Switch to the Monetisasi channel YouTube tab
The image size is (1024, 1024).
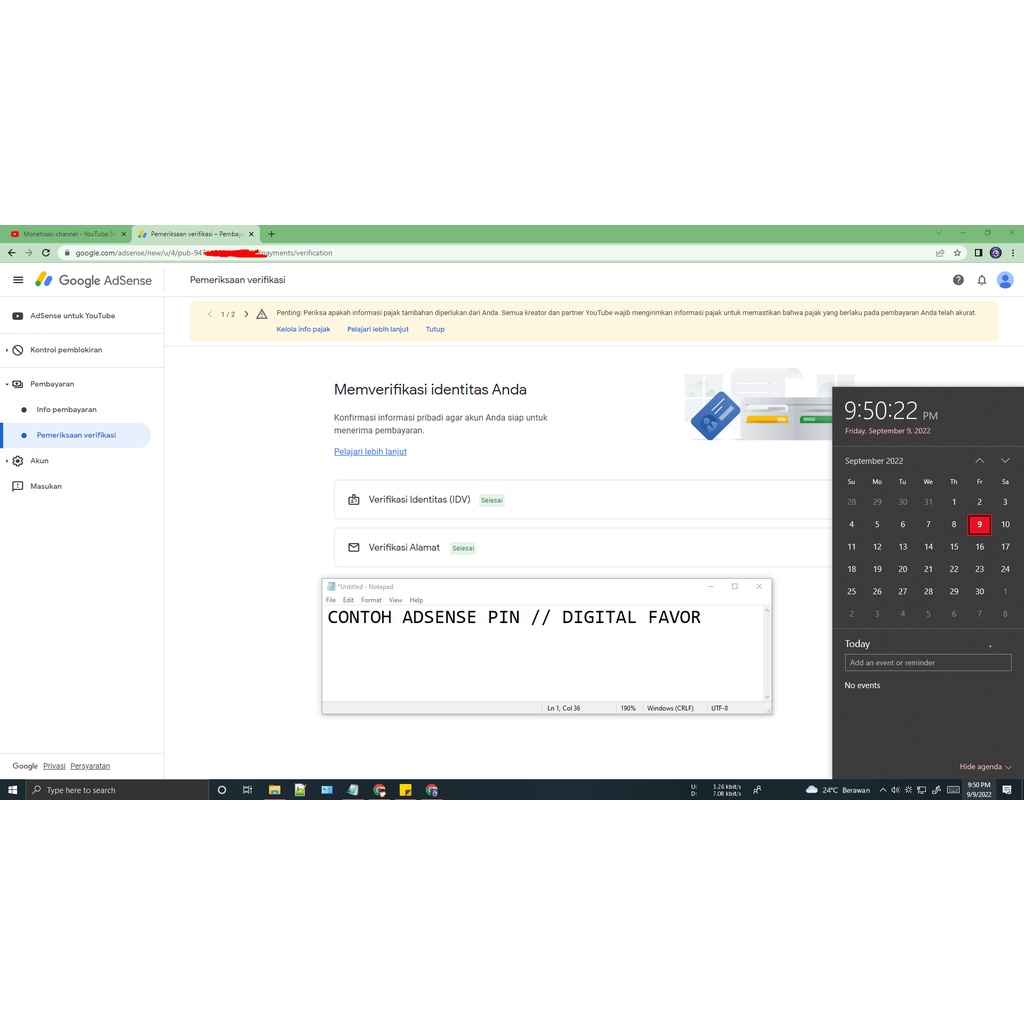65,233
